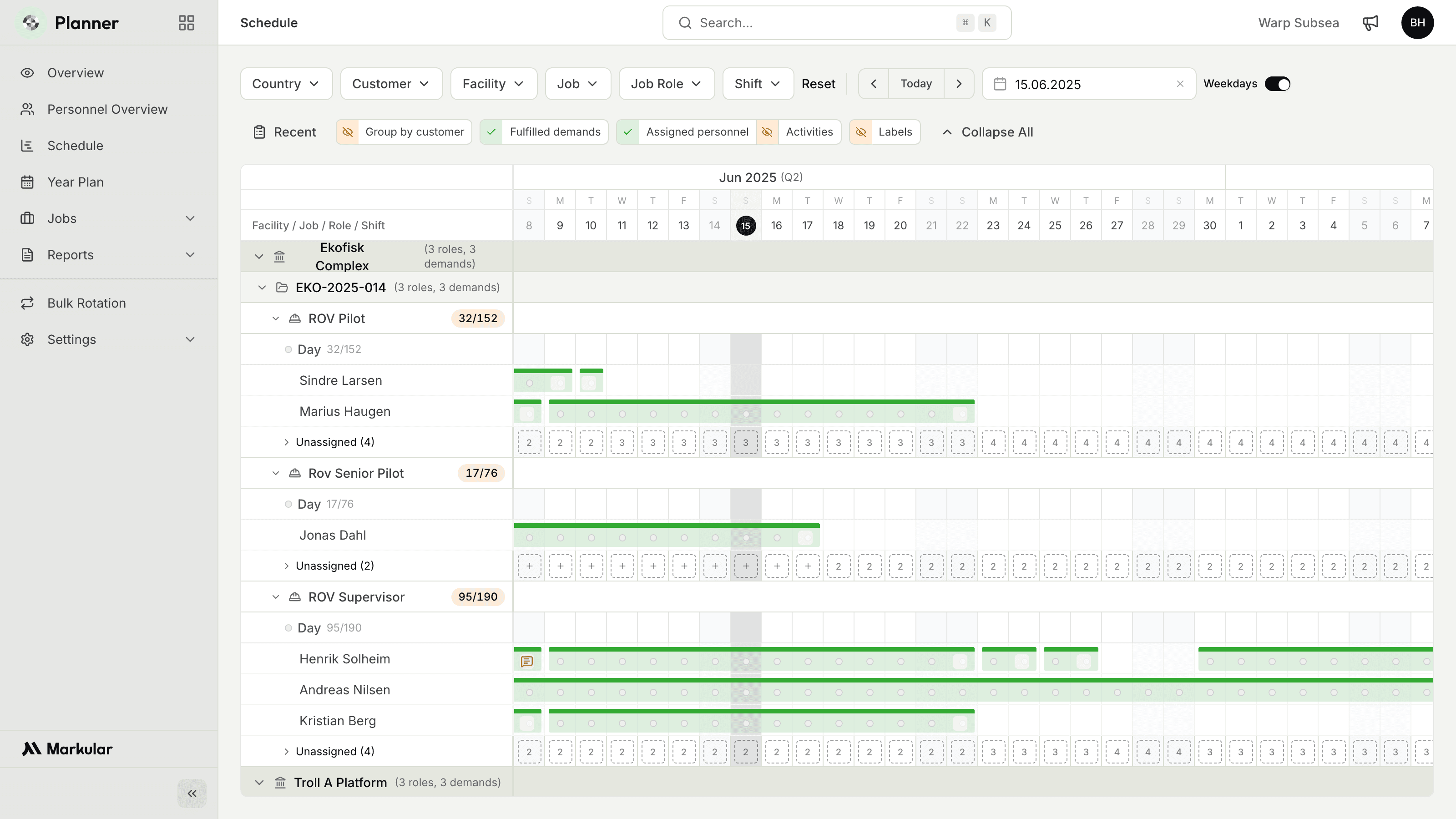Open the BH user avatar
Screen dimensions: 1456x819
pos(1417,23)
